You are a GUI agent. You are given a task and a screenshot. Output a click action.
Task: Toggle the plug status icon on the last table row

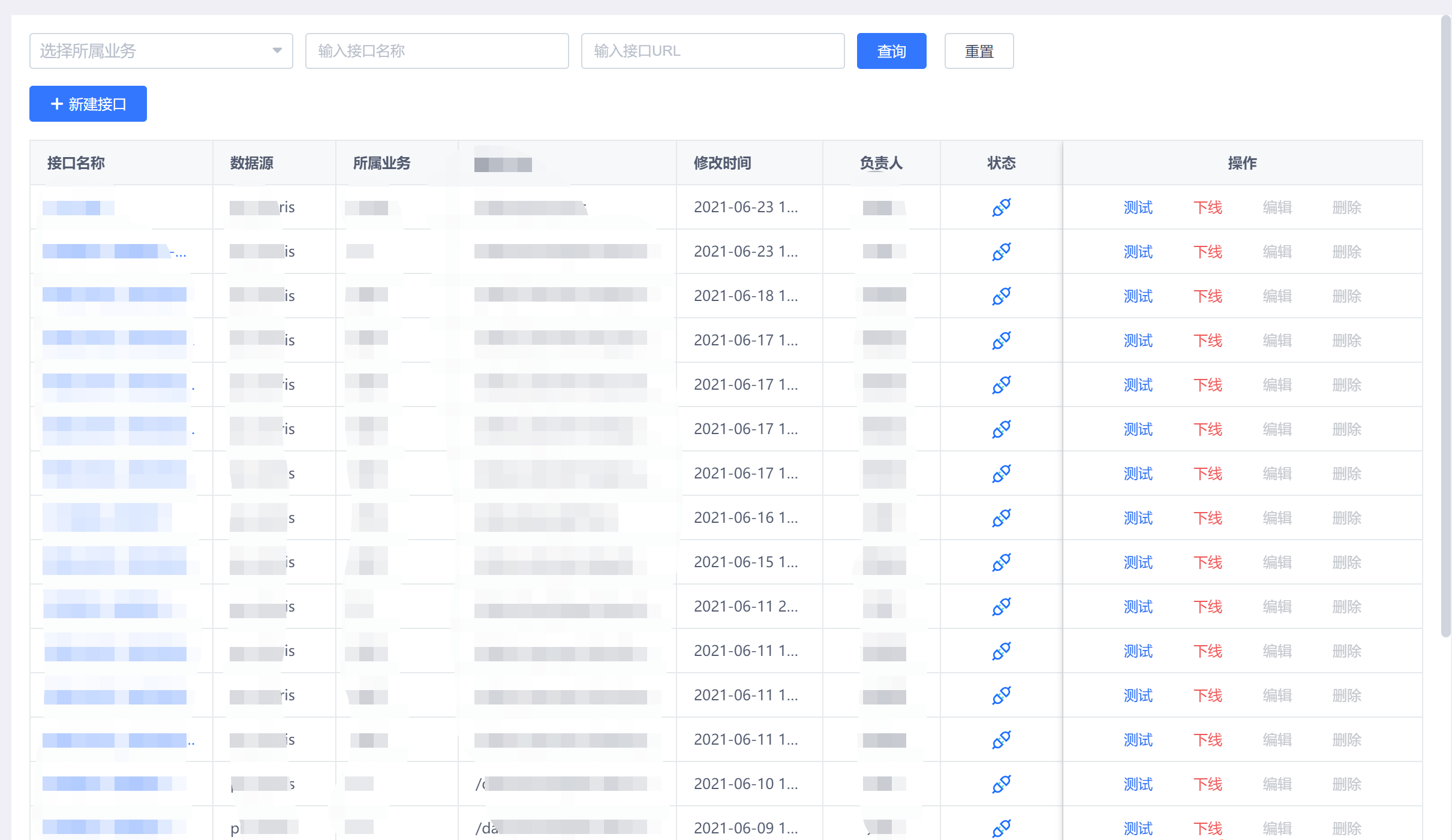[x=1001, y=828]
